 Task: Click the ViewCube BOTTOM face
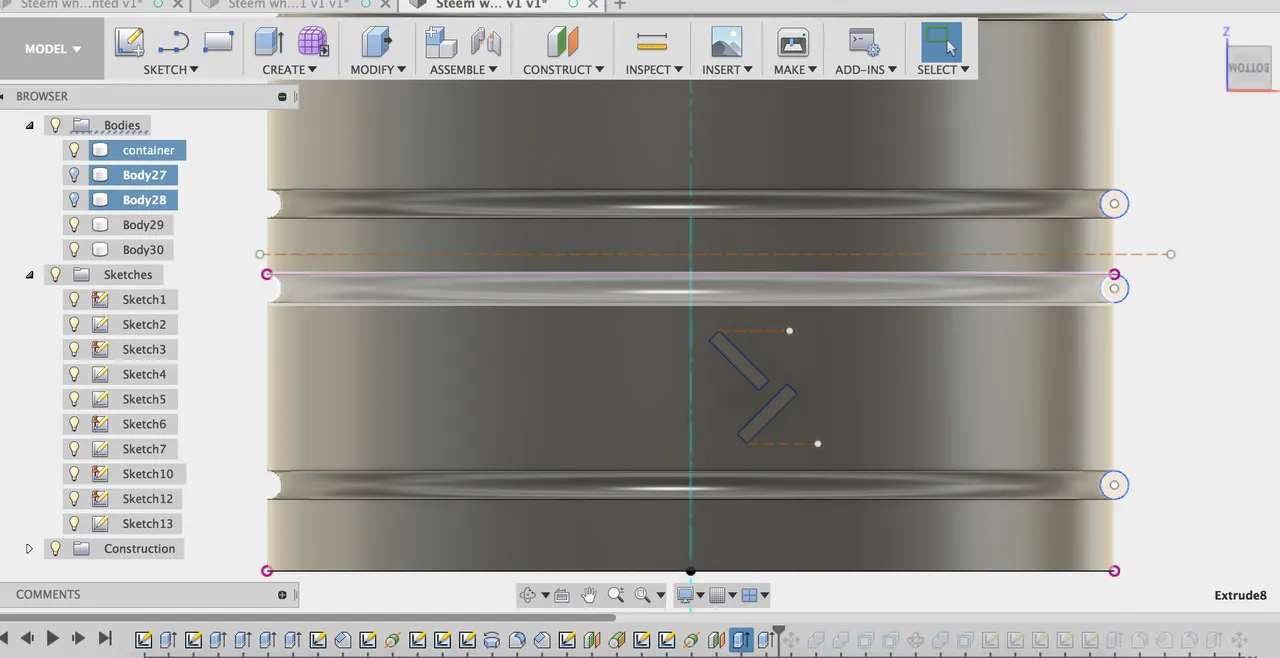point(1248,70)
